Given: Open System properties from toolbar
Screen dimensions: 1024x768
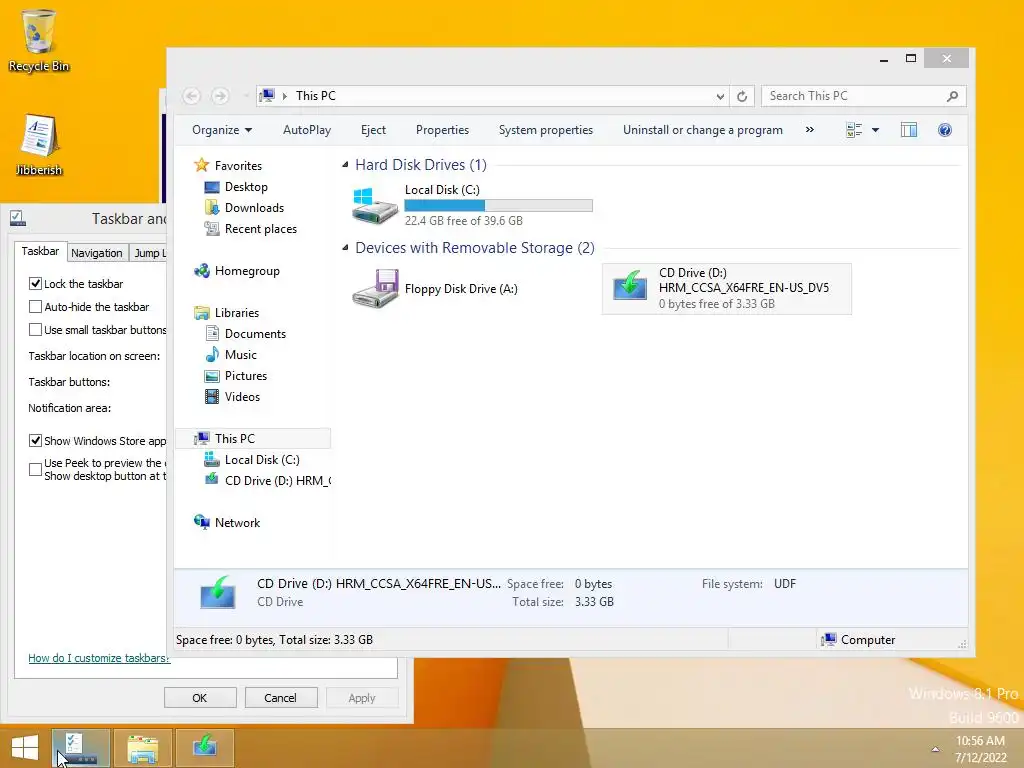Looking at the screenshot, I should [x=546, y=130].
